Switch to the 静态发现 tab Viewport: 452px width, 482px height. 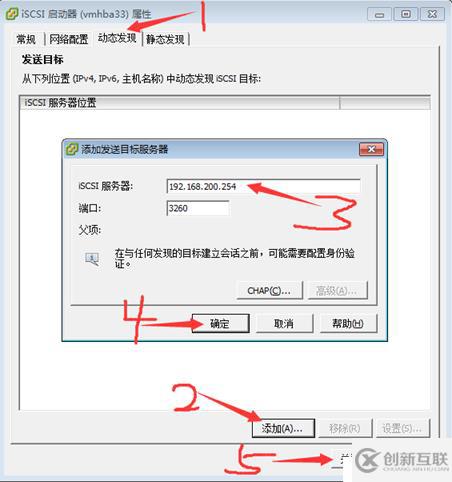(x=165, y=39)
